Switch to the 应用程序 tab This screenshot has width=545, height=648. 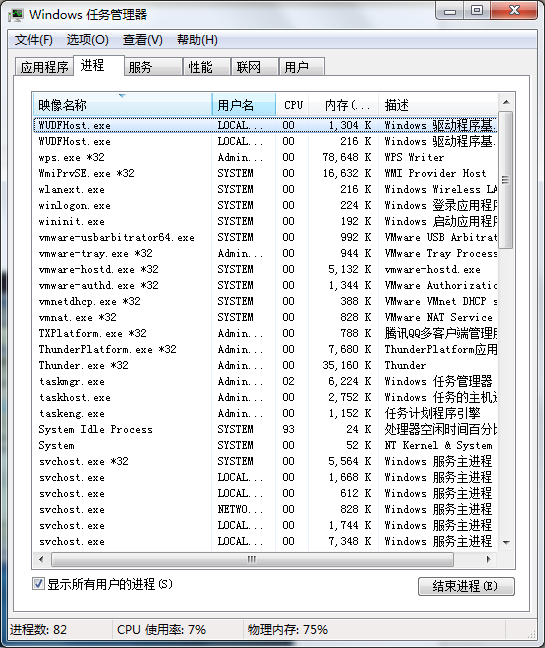point(44,67)
